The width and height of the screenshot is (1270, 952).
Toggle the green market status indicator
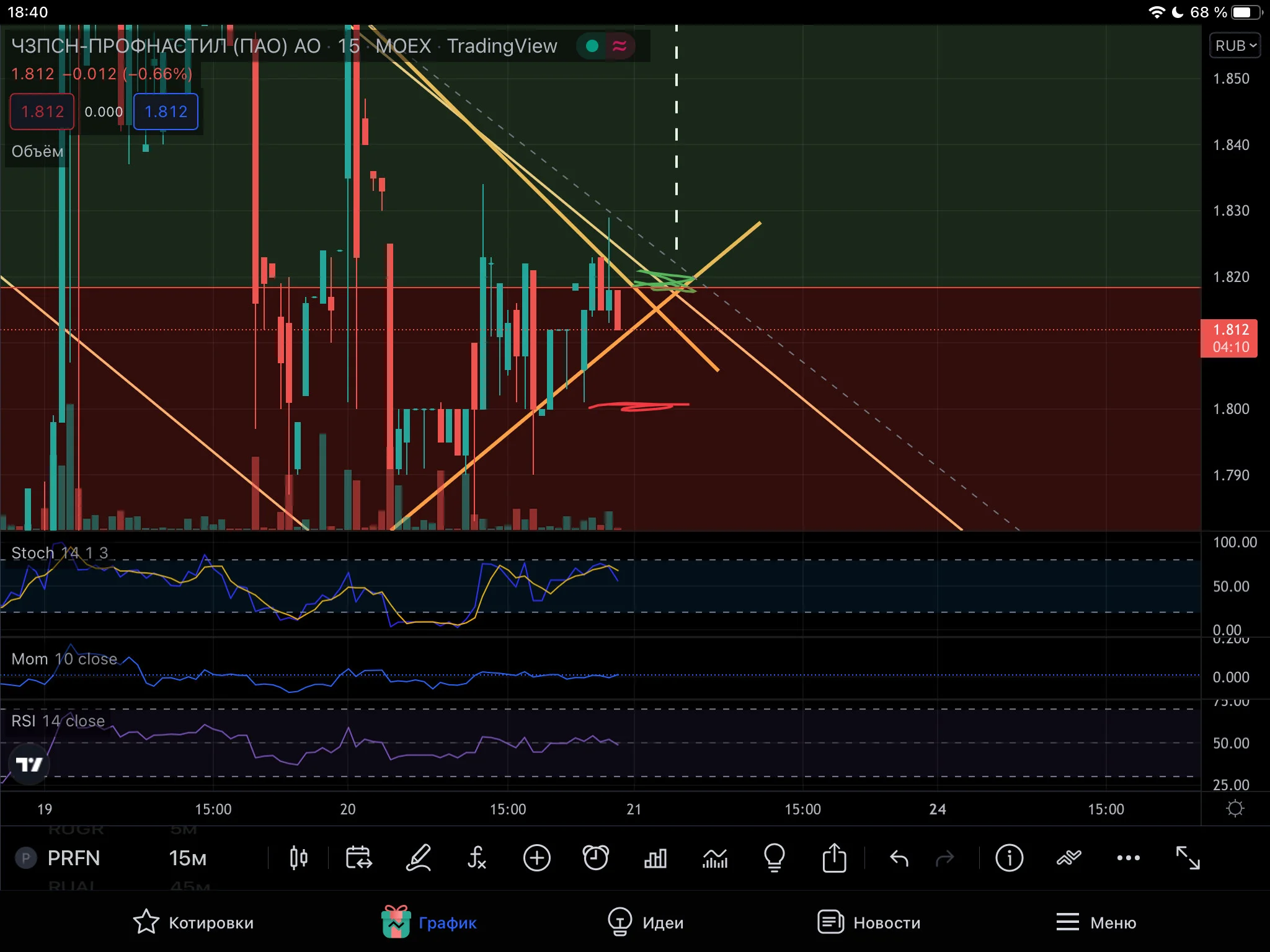click(x=592, y=46)
